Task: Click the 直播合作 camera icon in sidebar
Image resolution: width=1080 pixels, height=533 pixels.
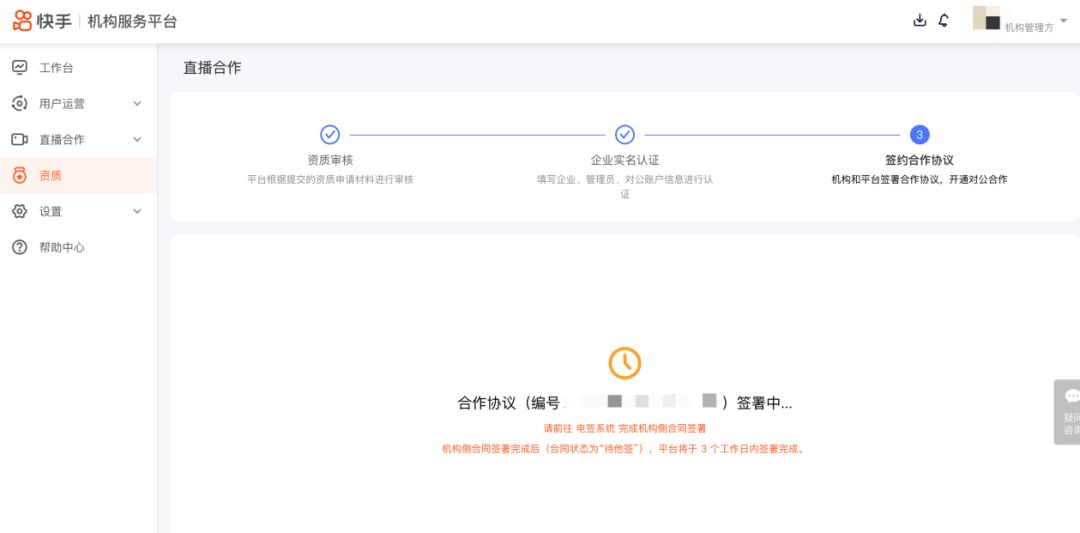Action: click(20, 139)
